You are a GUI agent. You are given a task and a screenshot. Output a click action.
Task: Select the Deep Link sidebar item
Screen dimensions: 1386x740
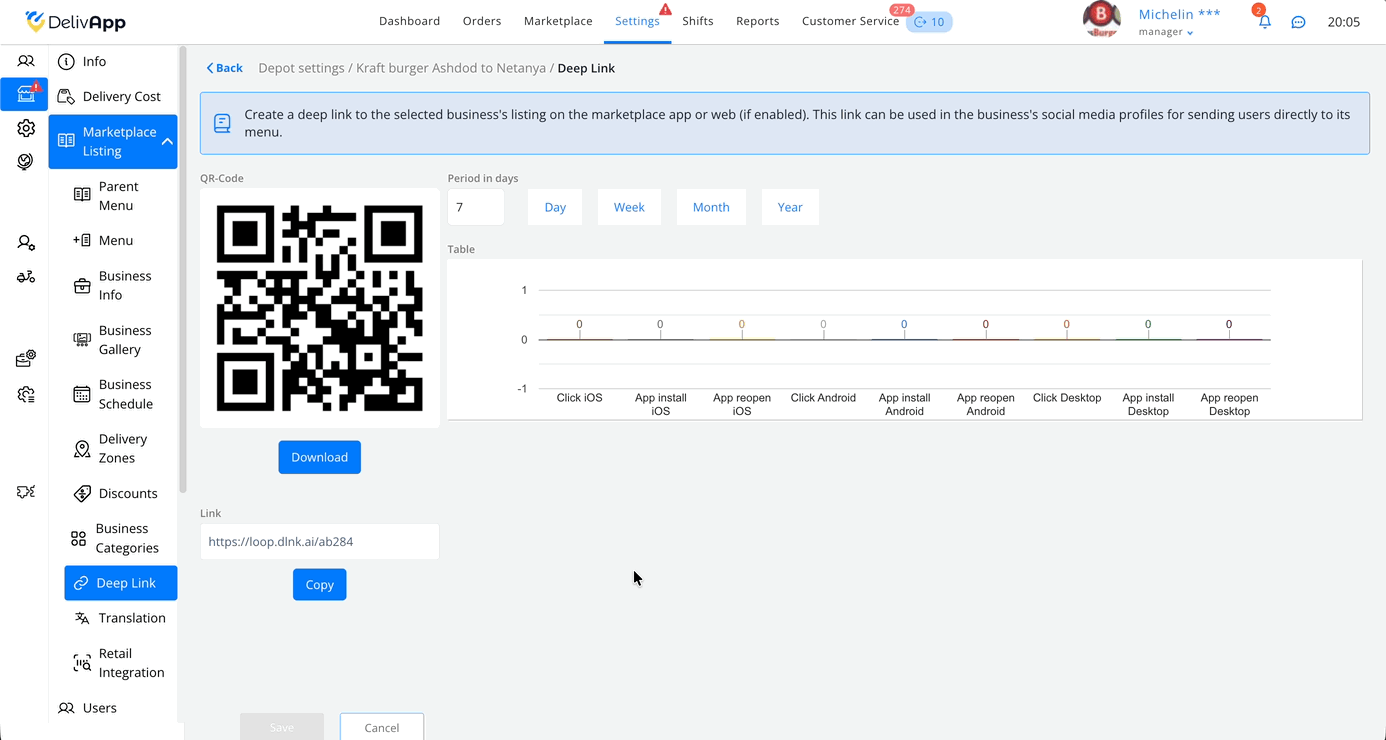pyautogui.click(x=121, y=583)
